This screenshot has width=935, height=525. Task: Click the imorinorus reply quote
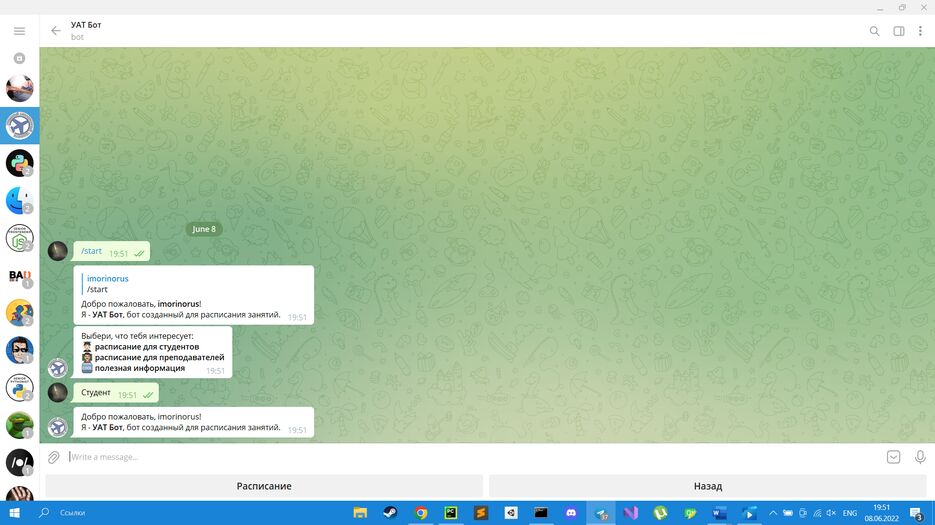107,283
